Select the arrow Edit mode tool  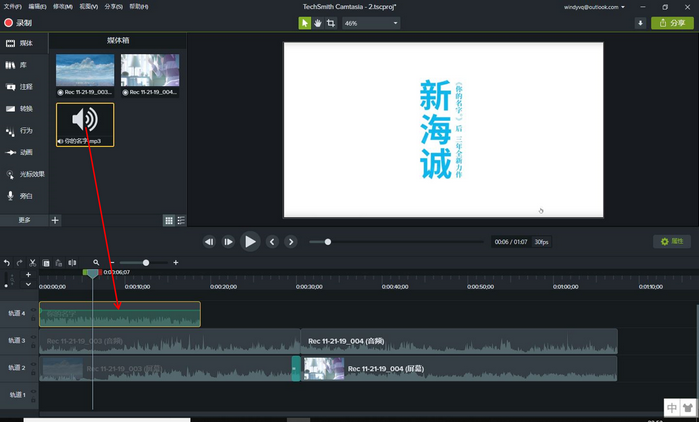[x=304, y=23]
